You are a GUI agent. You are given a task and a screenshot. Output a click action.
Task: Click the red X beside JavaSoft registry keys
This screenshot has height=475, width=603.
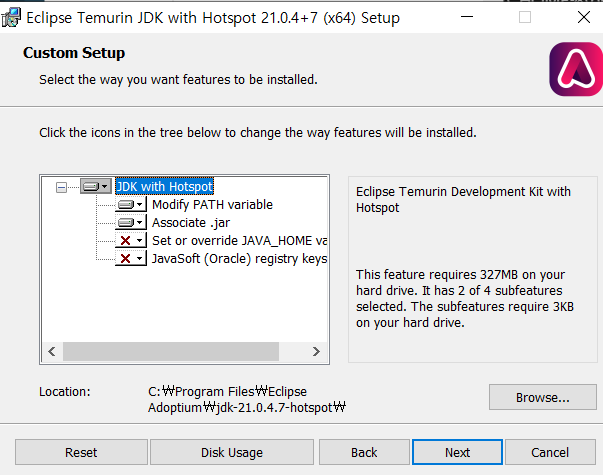pyautogui.click(x=125, y=258)
